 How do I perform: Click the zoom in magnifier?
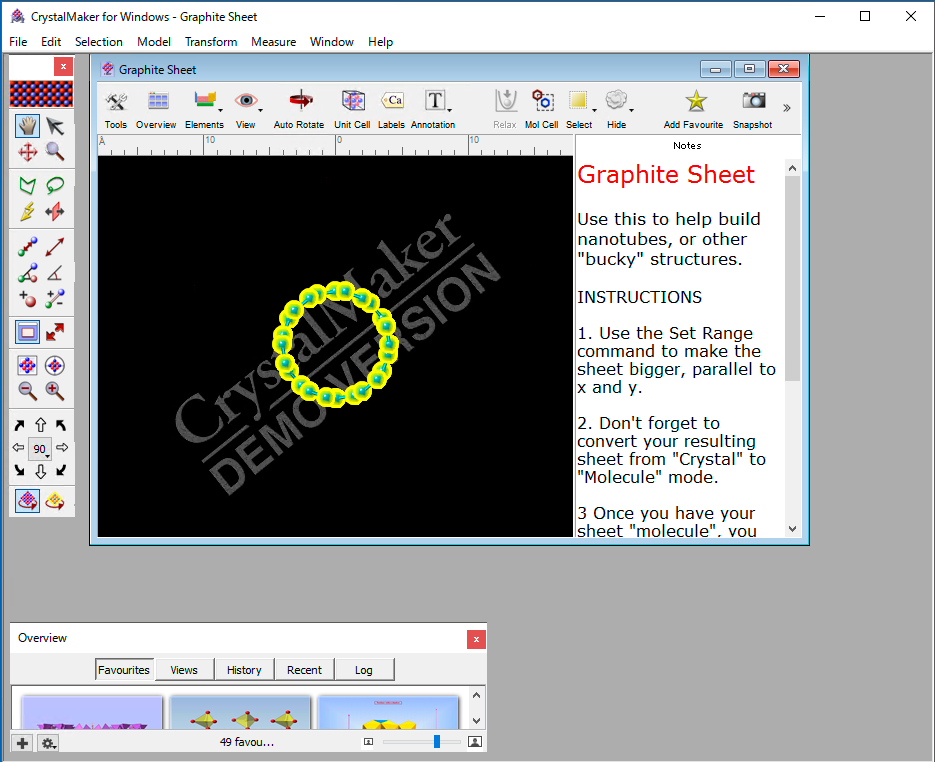click(55, 391)
